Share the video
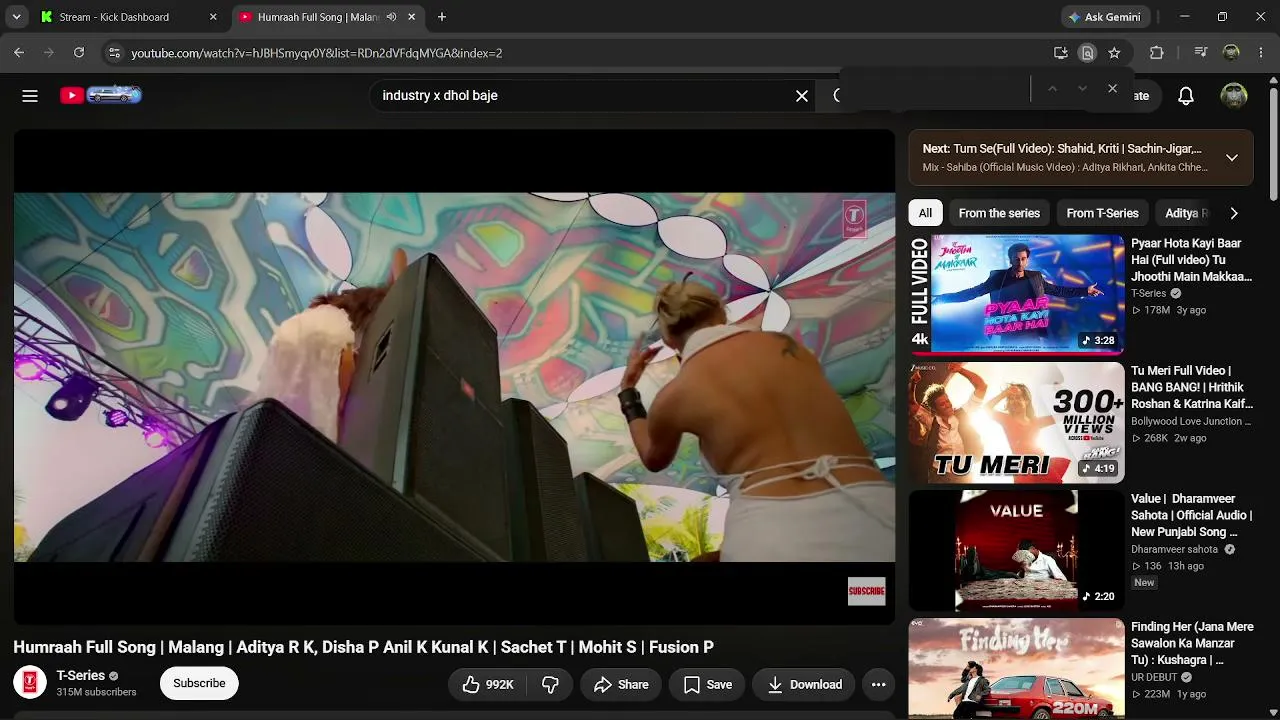 (621, 685)
